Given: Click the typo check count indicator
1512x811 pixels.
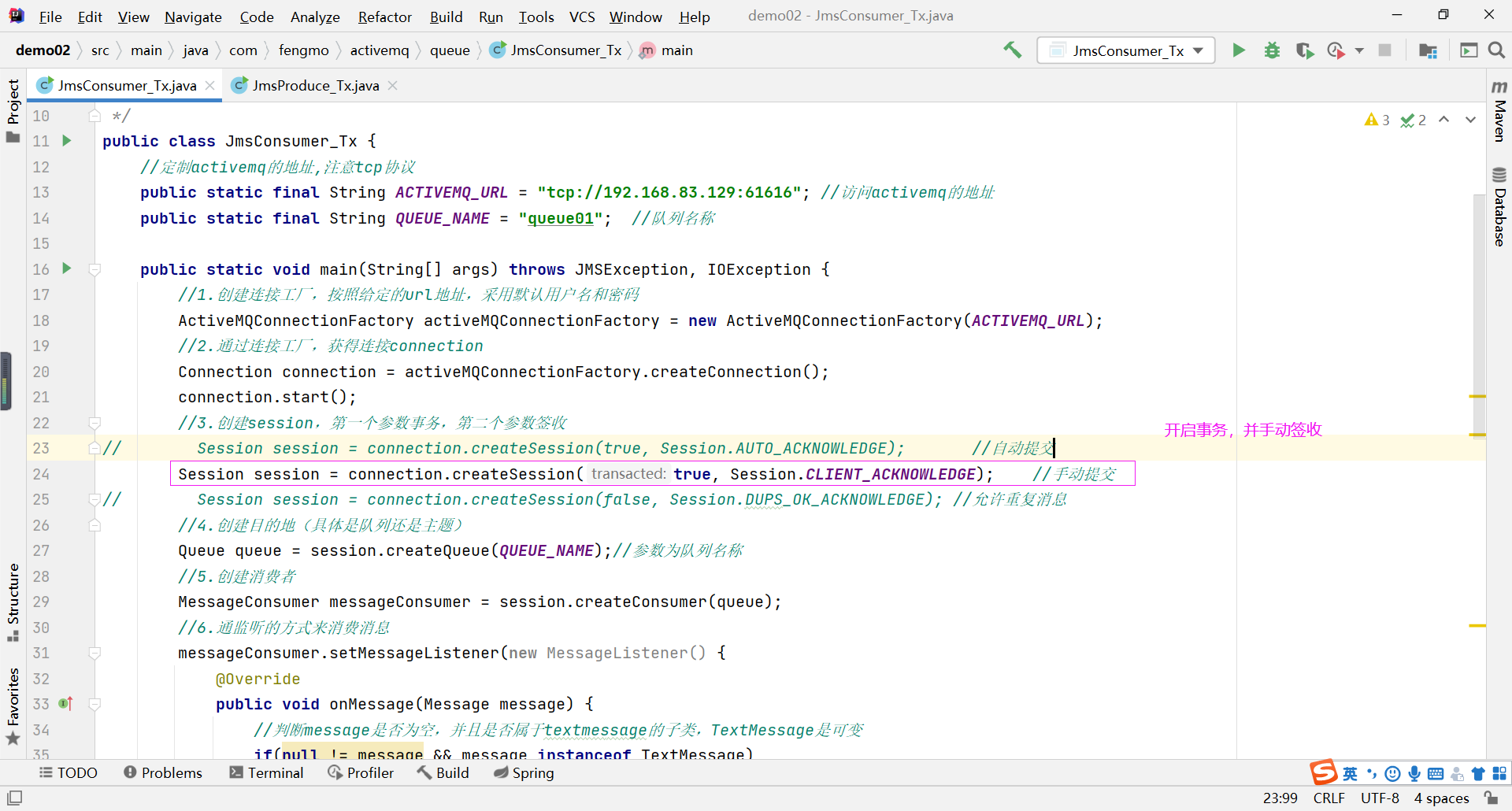Looking at the screenshot, I should pyautogui.click(x=1413, y=120).
